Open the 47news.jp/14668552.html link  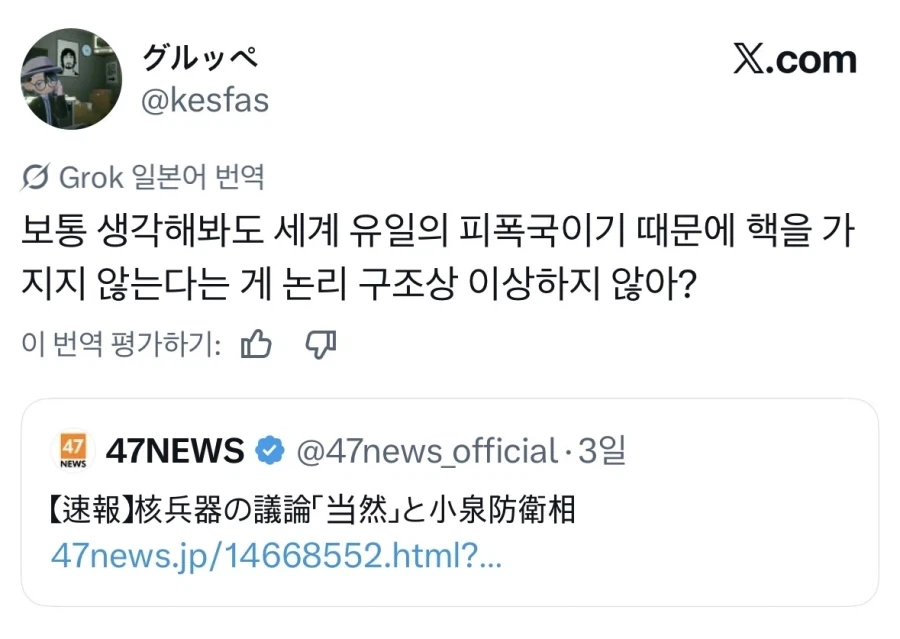(x=276, y=556)
